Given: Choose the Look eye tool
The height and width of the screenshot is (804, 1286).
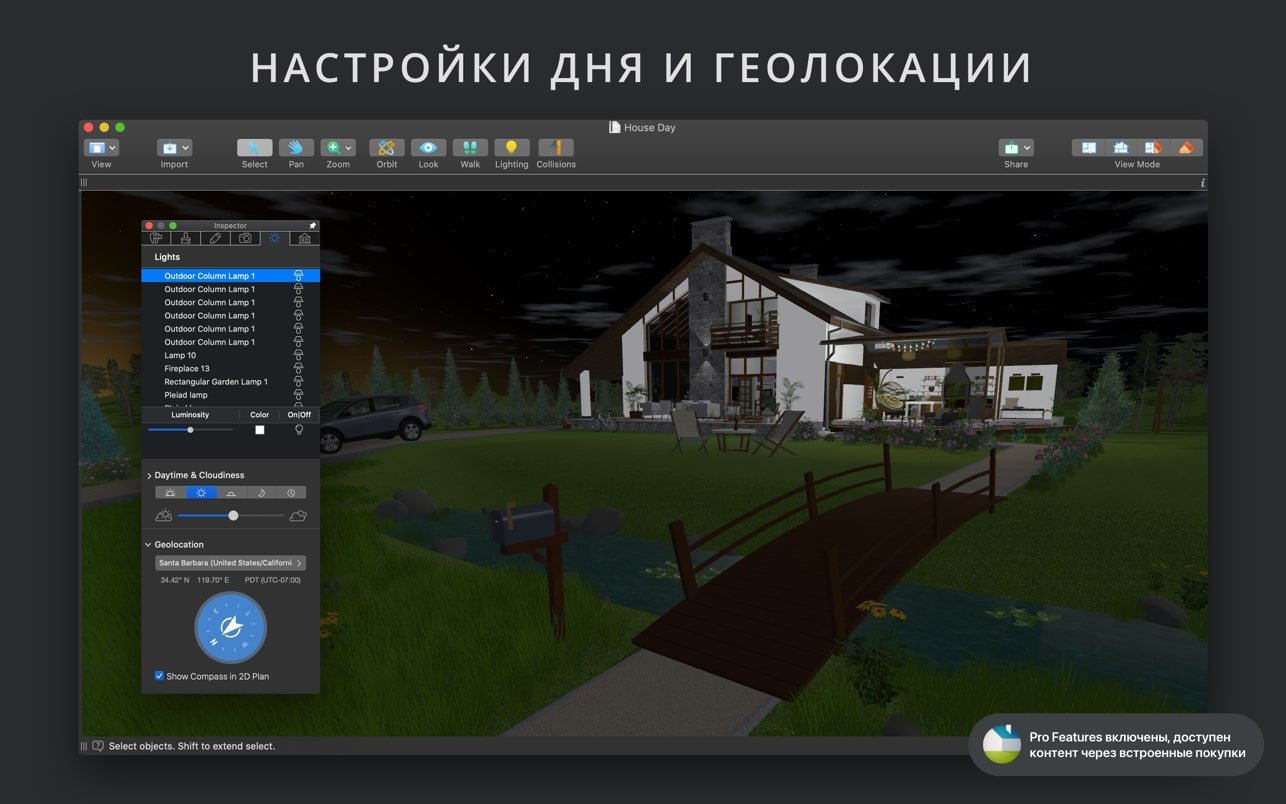Looking at the screenshot, I should (428, 148).
